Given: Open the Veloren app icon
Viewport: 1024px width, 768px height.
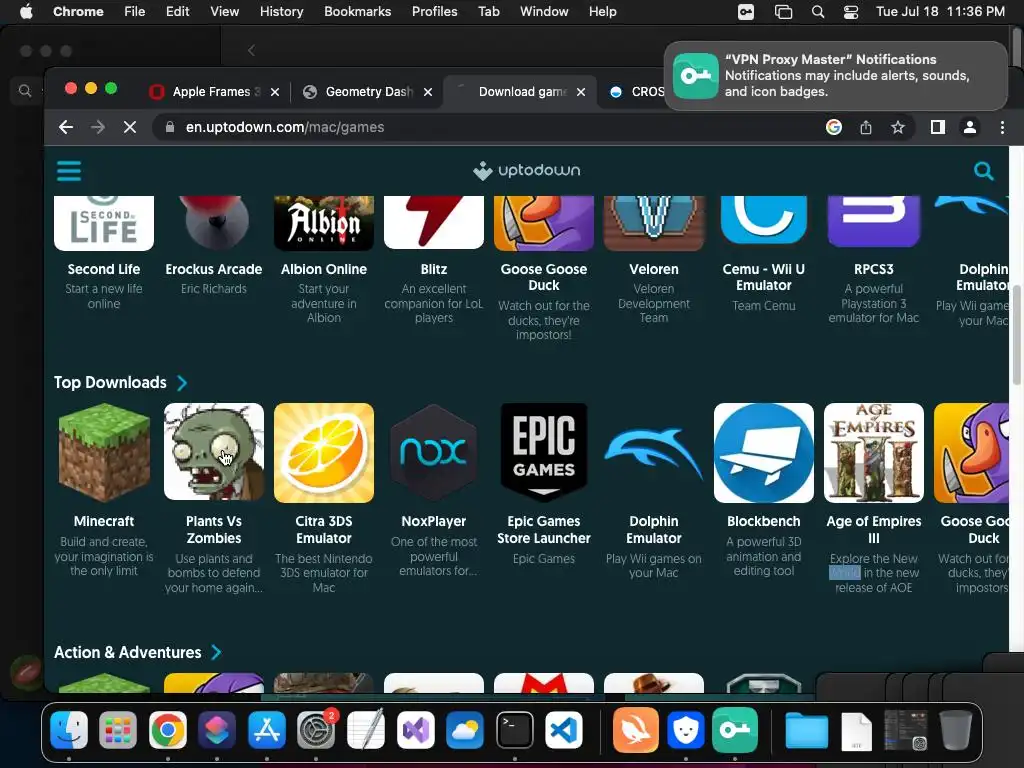Looking at the screenshot, I should [654, 223].
